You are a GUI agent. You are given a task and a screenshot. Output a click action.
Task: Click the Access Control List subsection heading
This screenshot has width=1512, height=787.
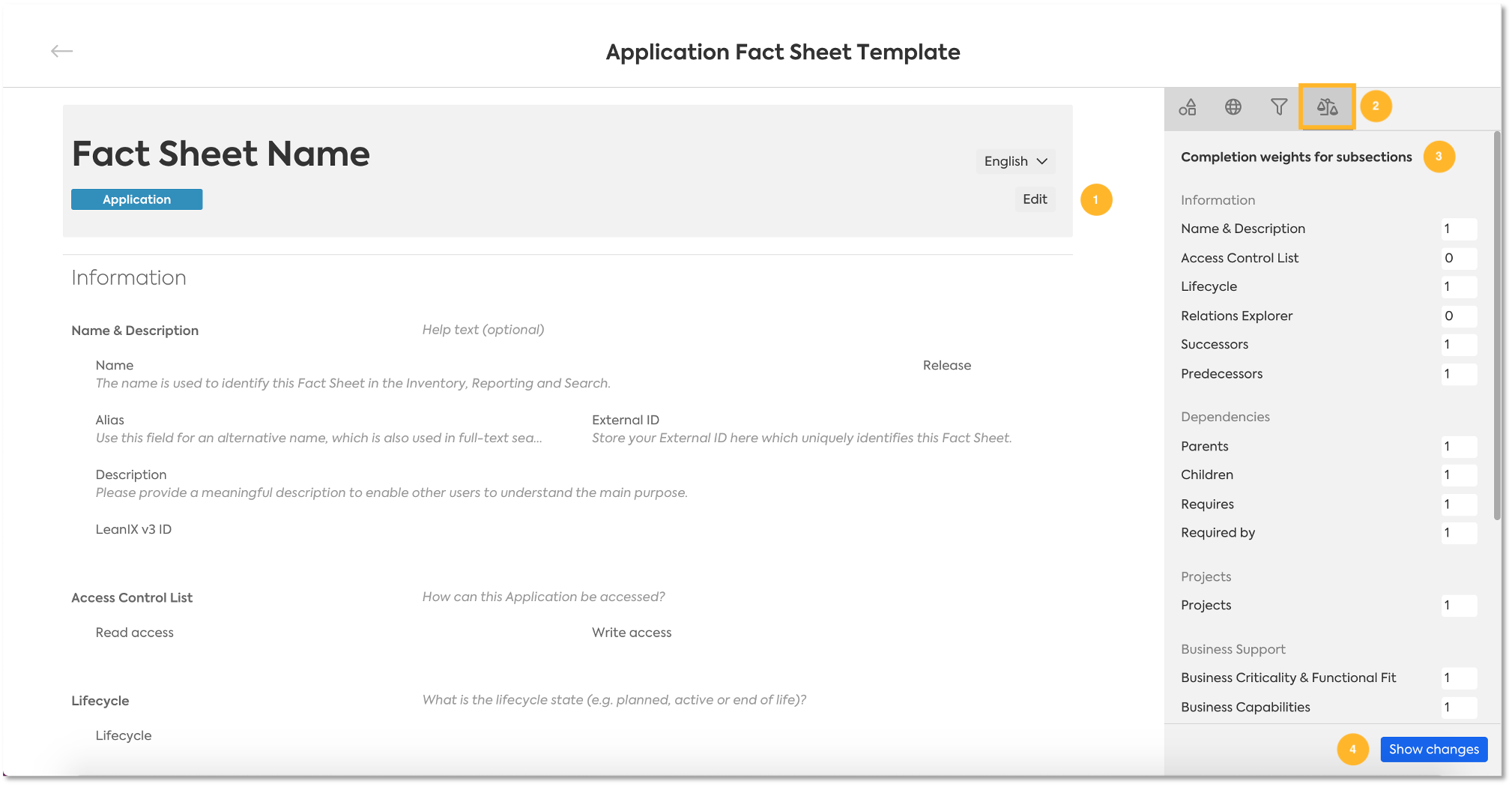pos(132,597)
